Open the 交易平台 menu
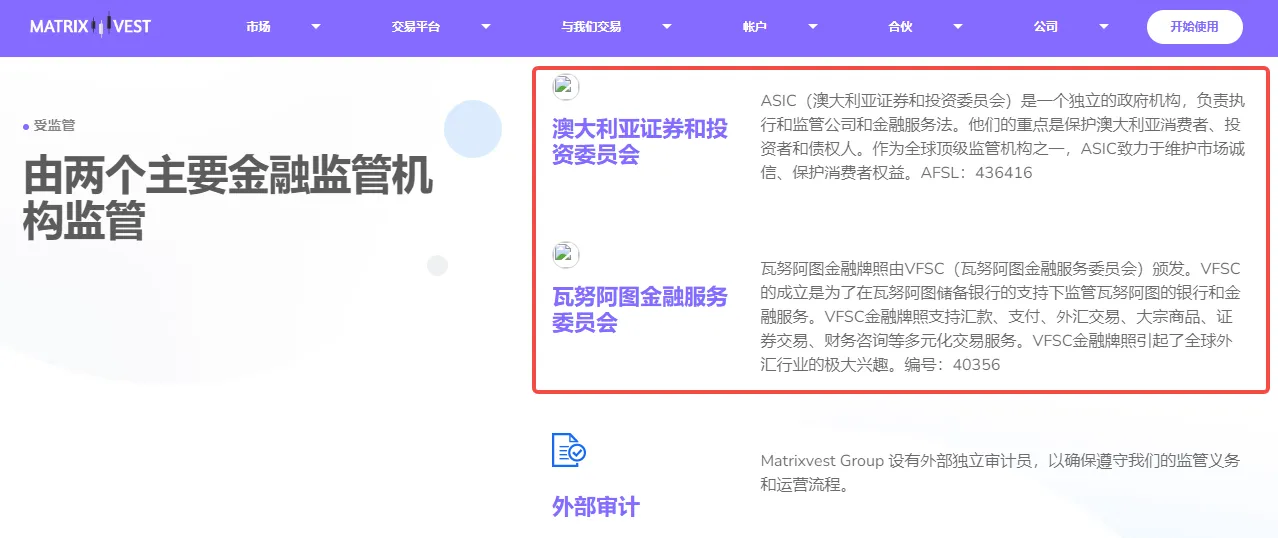Screen dimensions: 1278x538 point(416,27)
